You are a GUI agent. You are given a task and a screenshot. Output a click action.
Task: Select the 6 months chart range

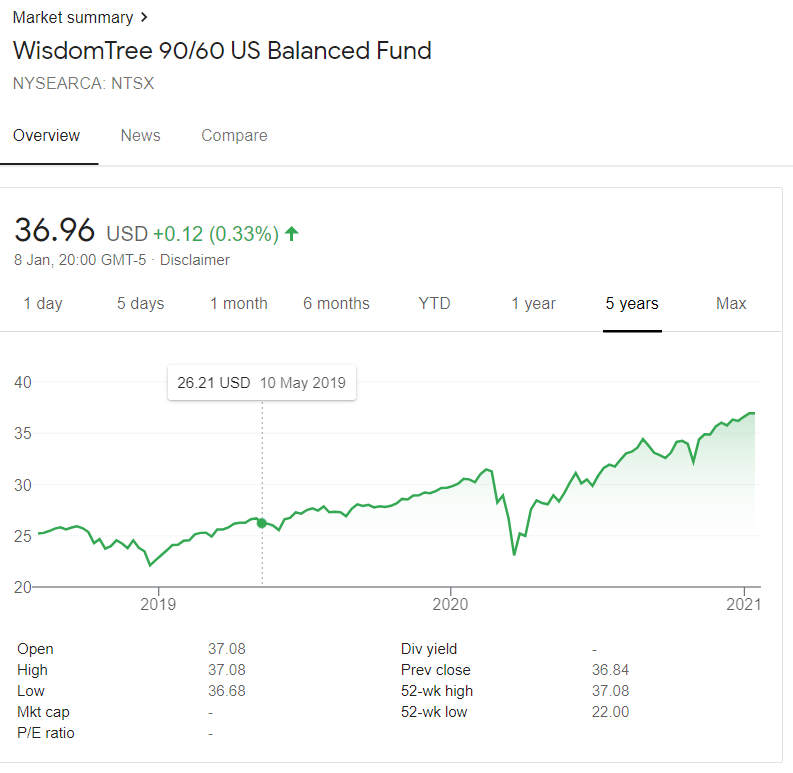[x=336, y=304]
